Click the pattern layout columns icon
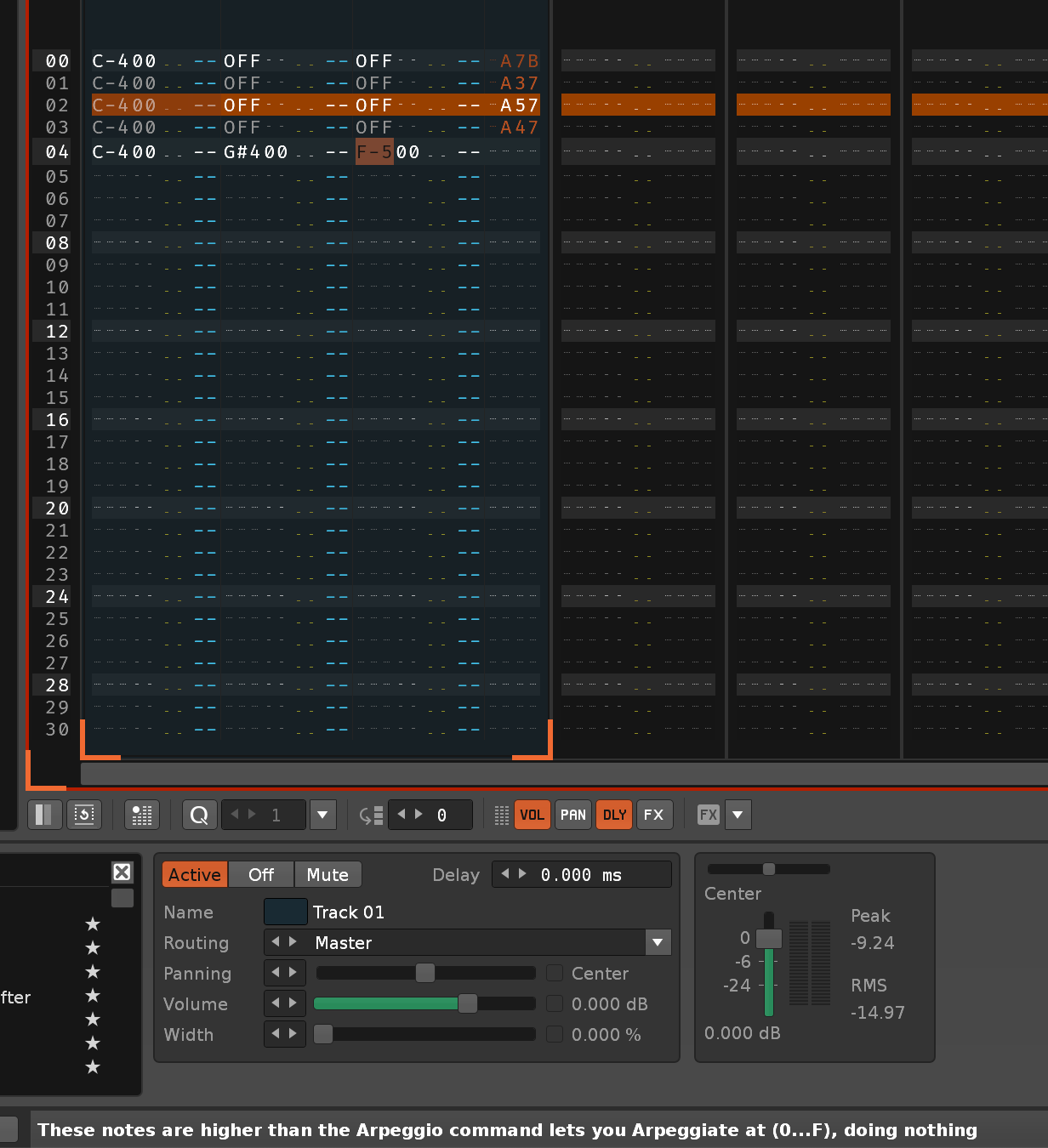The width and height of the screenshot is (1048, 1148). [x=44, y=815]
